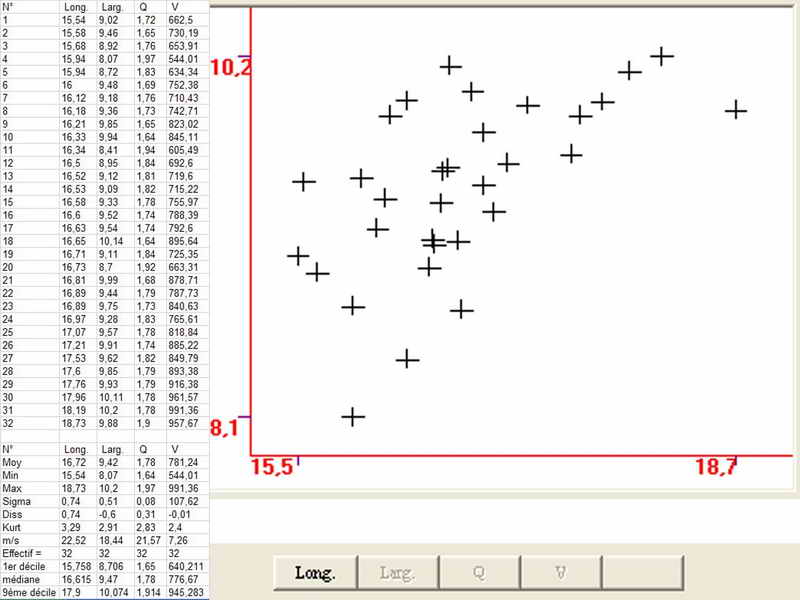The width and height of the screenshot is (800, 600).
Task: Click the 9ème décile row label
Action: (27, 593)
